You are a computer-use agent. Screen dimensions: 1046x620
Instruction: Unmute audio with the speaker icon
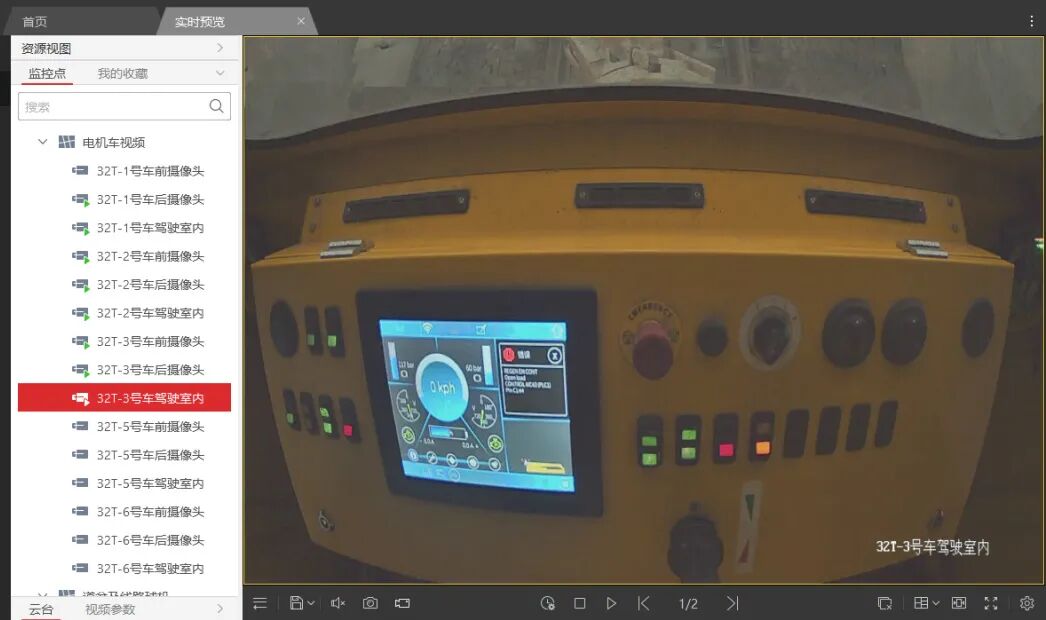click(338, 603)
